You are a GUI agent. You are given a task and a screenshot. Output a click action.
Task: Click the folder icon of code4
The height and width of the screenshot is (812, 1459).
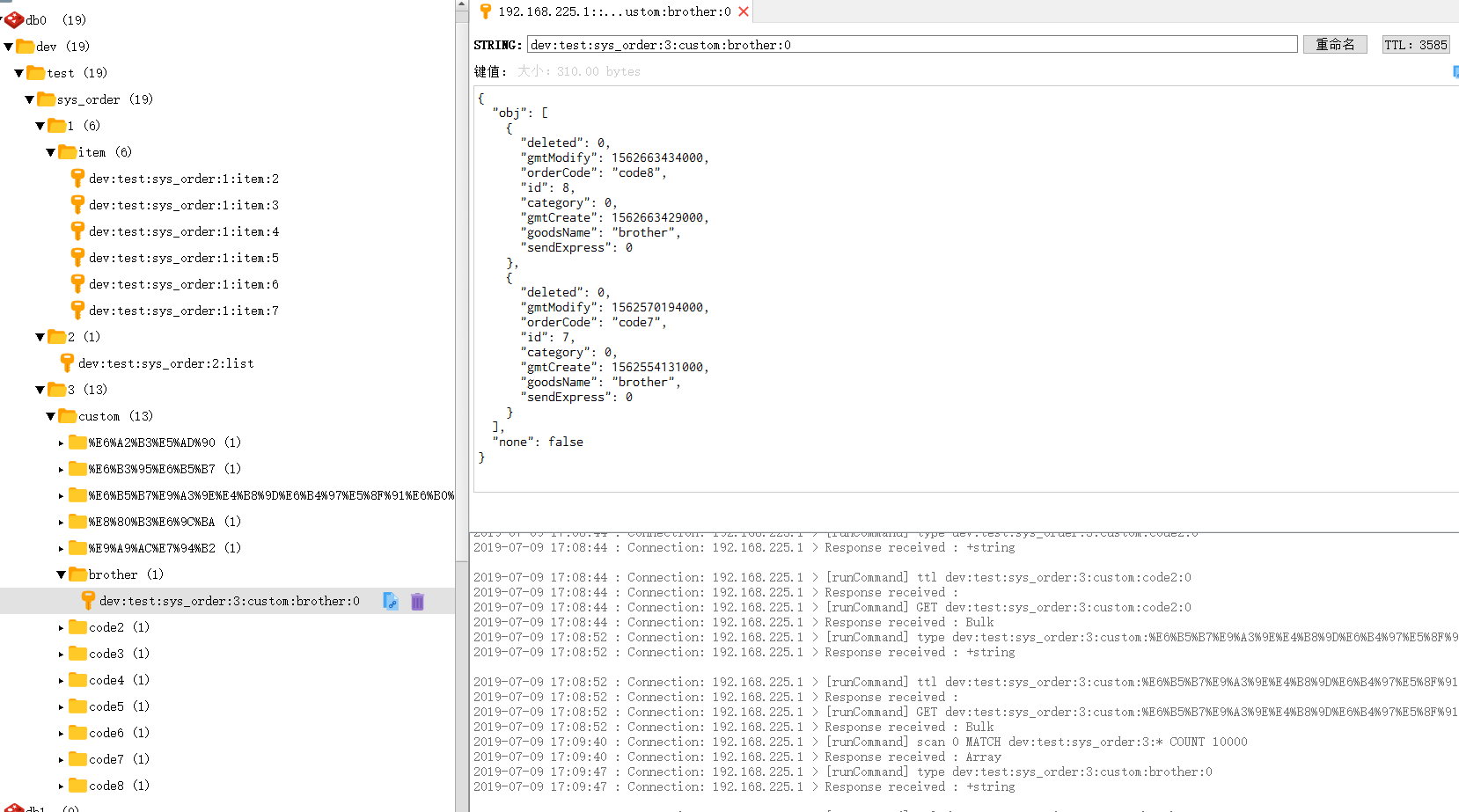pyautogui.click(x=78, y=679)
